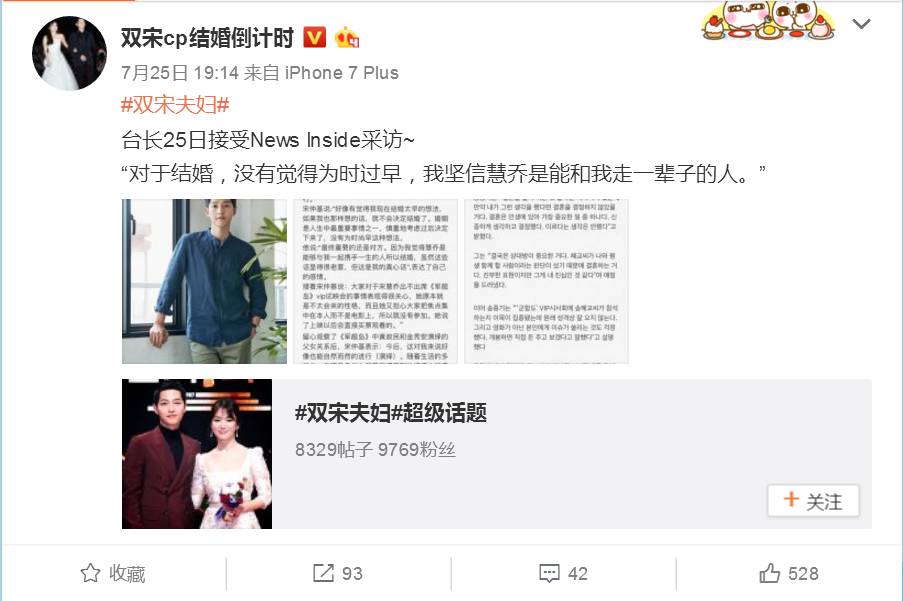Follow the 双宋夫妇 super topic
This screenshot has width=903, height=601.
tap(813, 501)
